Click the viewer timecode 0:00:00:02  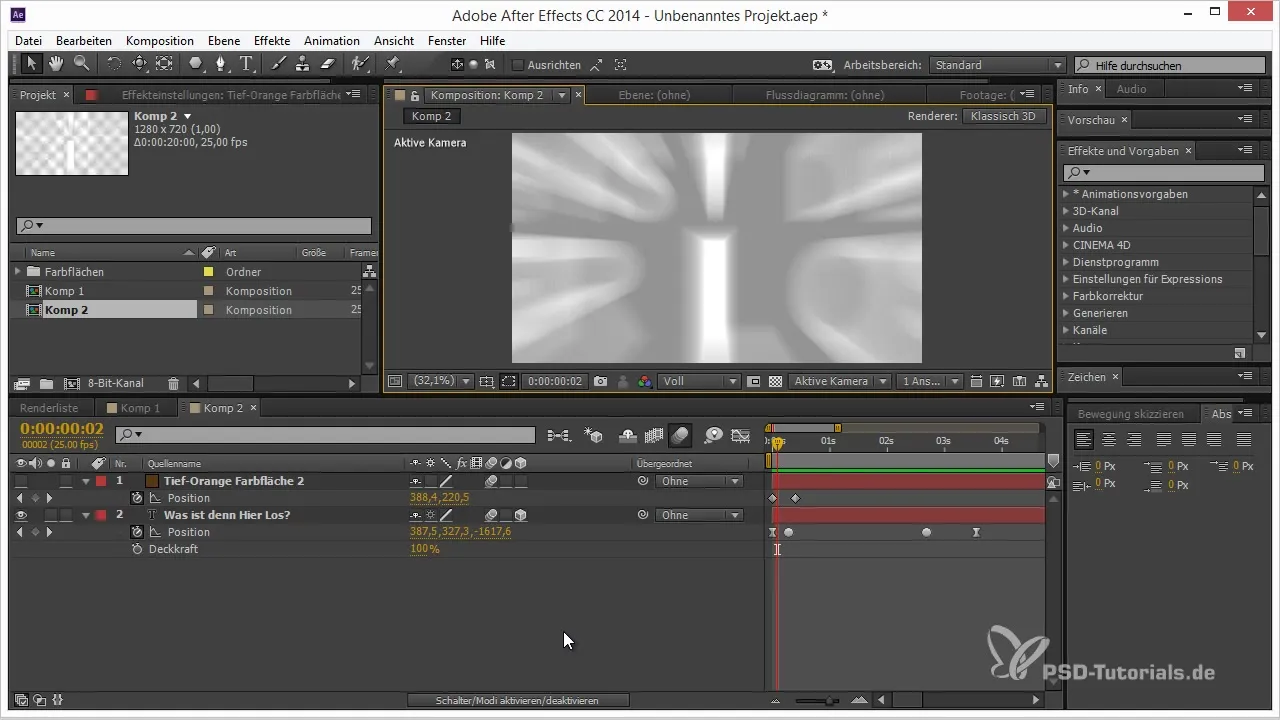click(555, 381)
